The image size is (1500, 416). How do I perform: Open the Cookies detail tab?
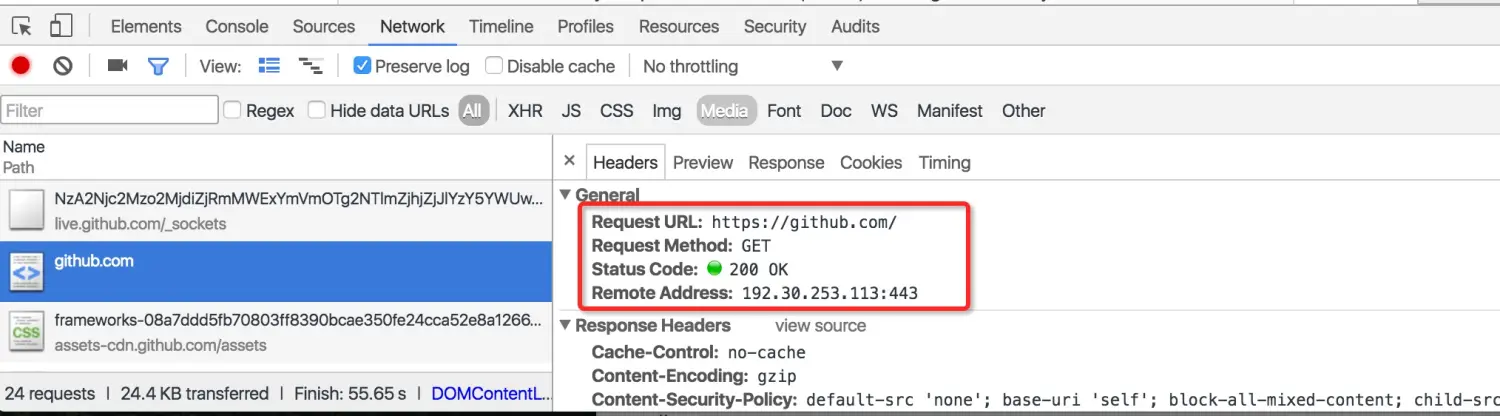click(871, 162)
